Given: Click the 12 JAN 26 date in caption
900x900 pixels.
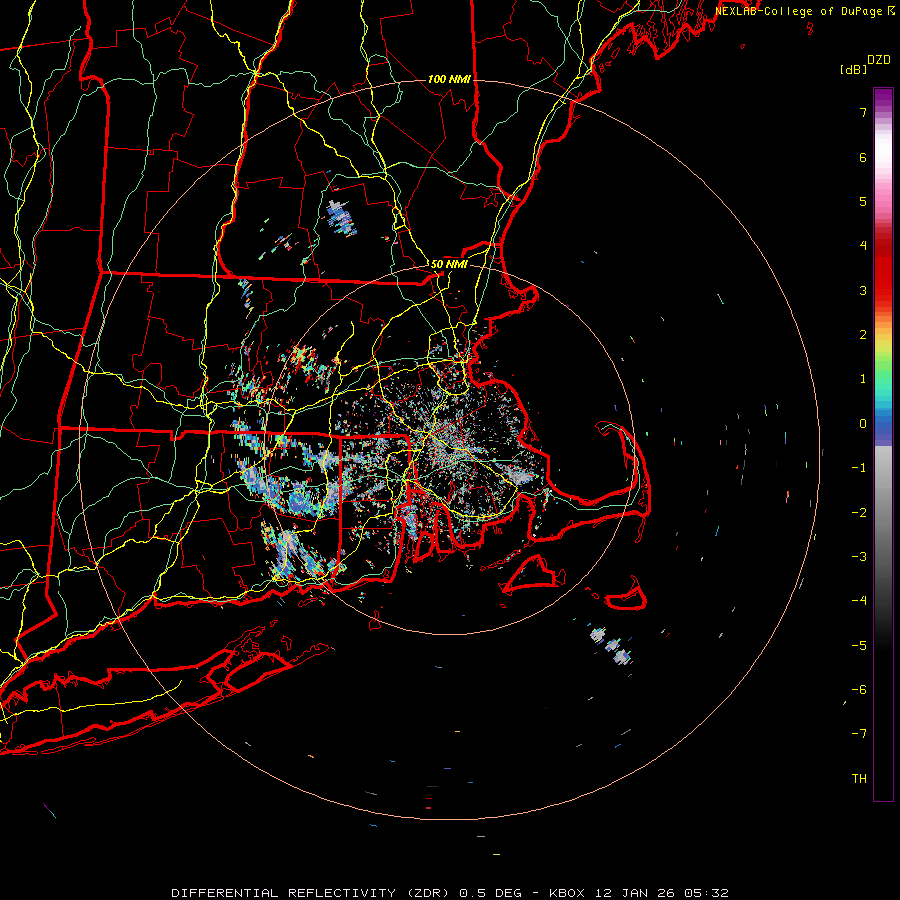Looking at the screenshot, I should (634, 893).
